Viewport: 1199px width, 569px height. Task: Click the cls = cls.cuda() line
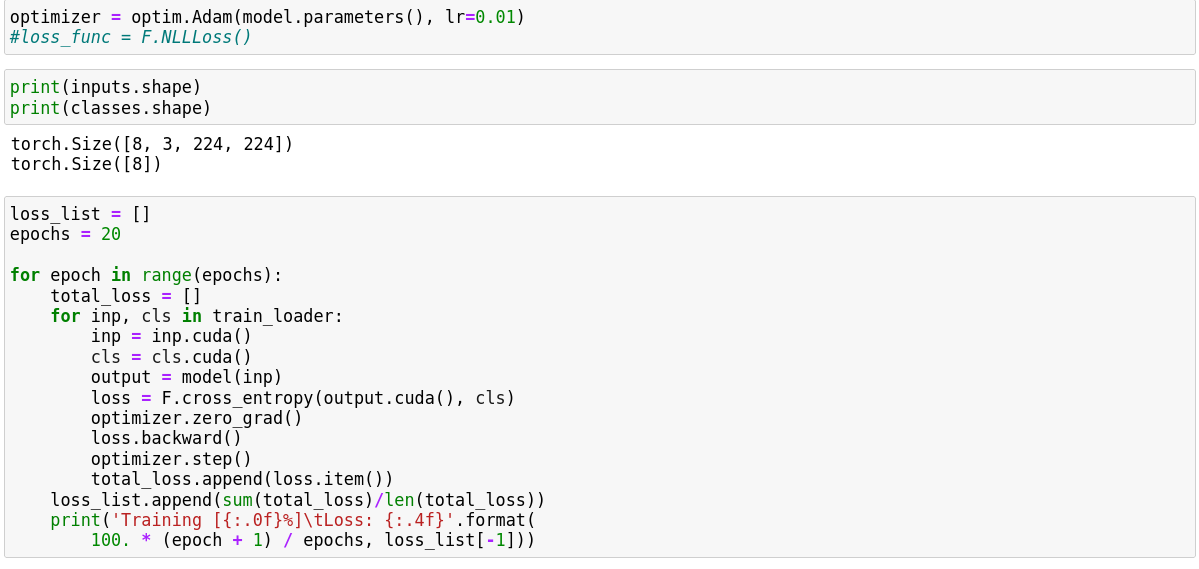(x=171, y=357)
